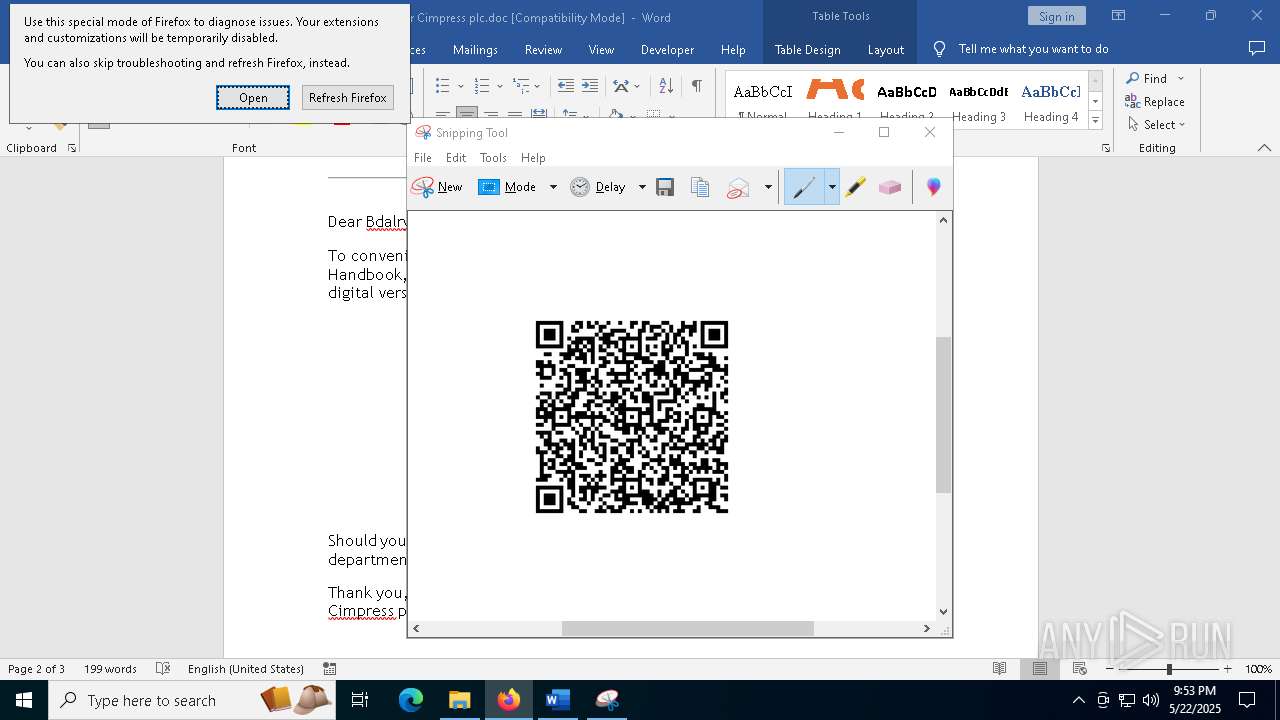Click the Asian layout text icon
1280x720 pixels.
tap(621, 86)
